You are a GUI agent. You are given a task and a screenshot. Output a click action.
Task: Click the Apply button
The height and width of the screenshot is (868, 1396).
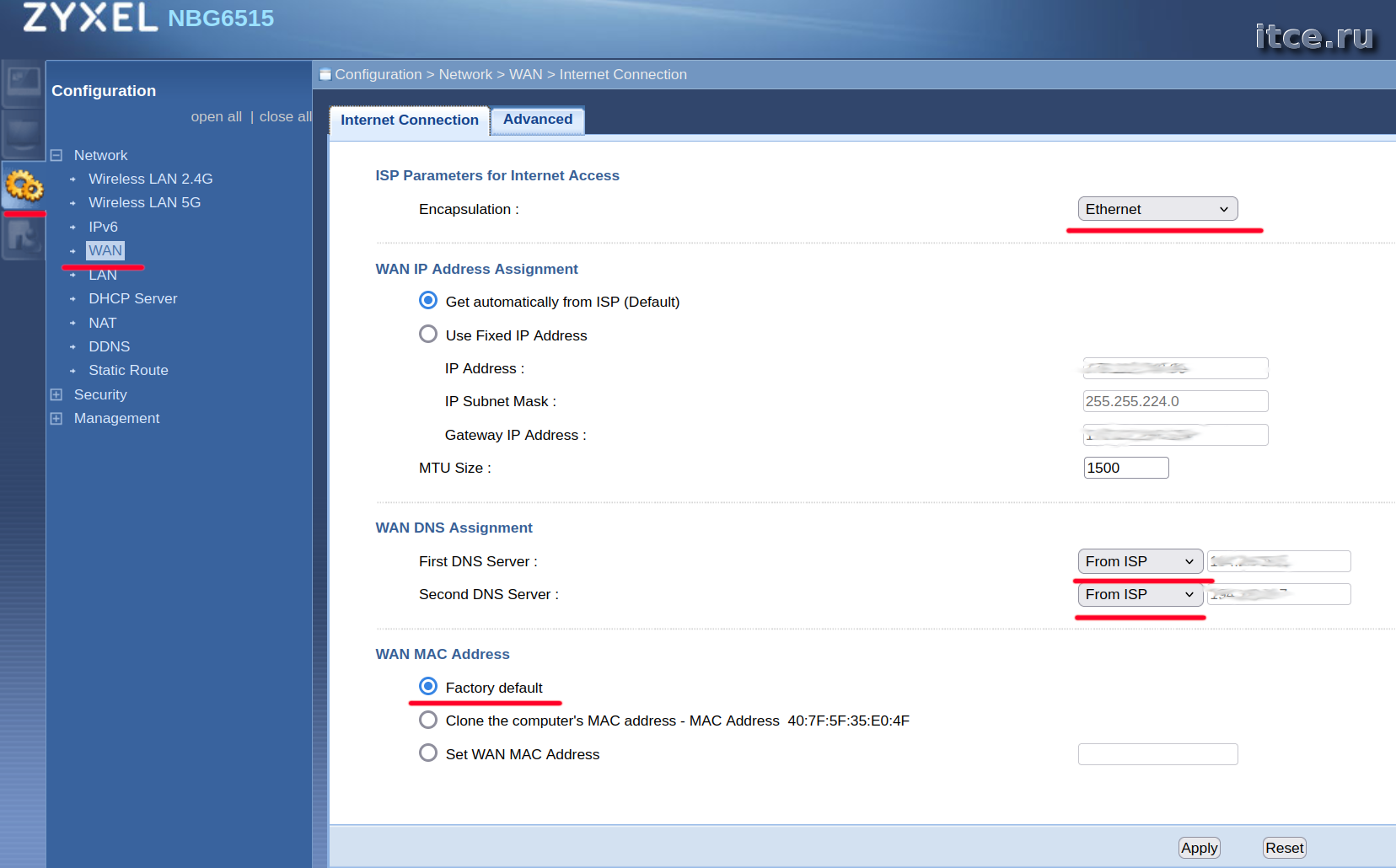click(1199, 848)
